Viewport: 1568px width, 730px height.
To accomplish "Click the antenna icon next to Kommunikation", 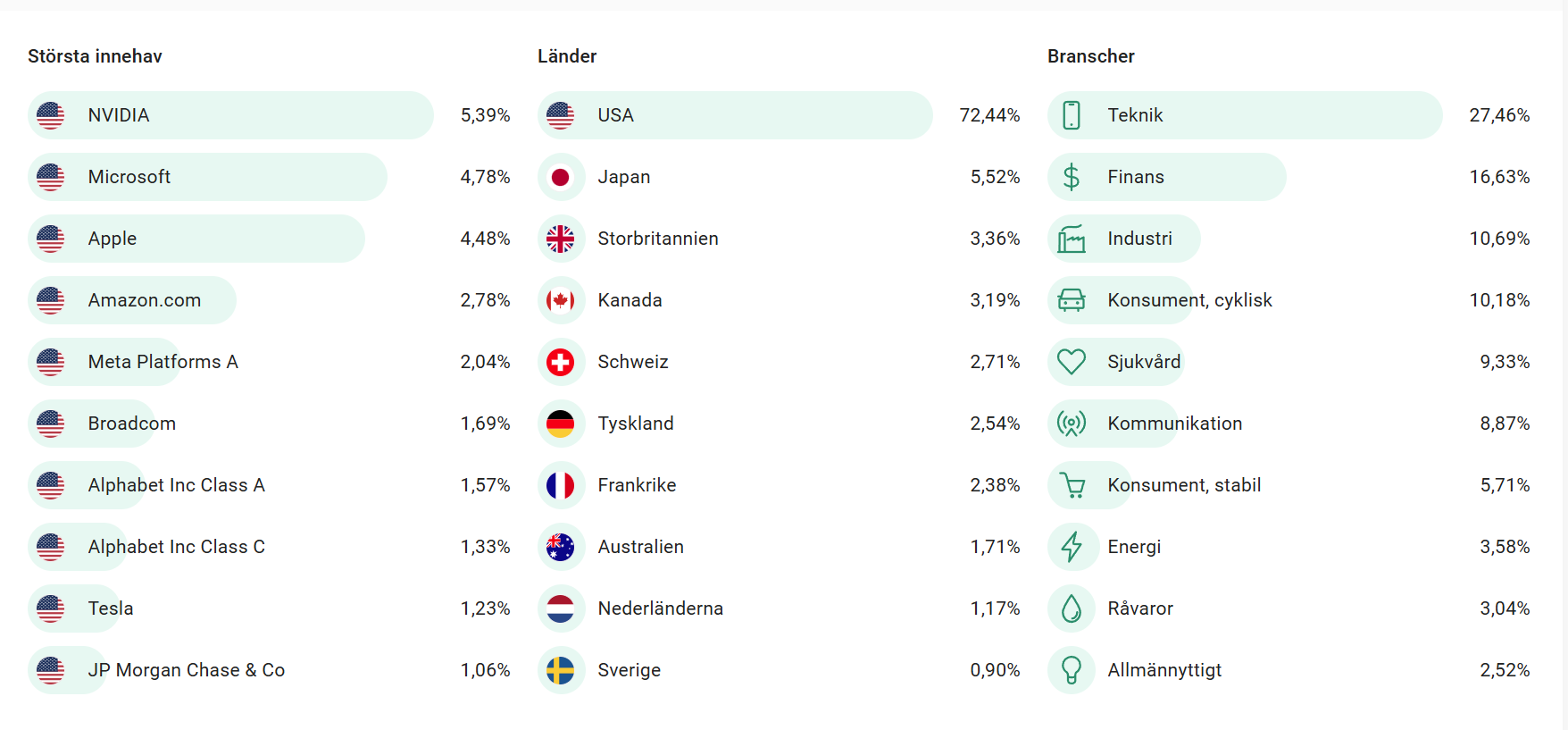I will pos(1072,424).
